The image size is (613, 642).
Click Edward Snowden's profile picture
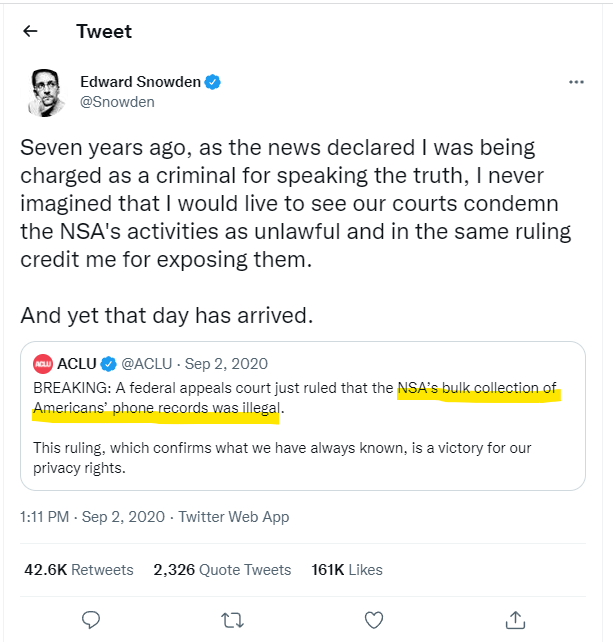44,91
